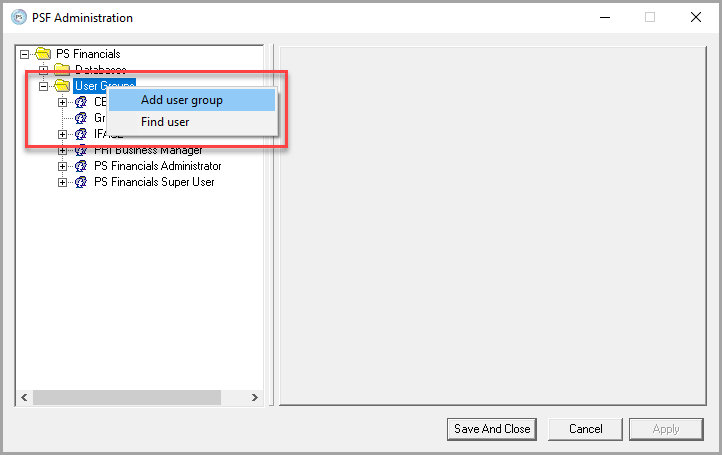Click the PS Financials root folder icon
This screenshot has height=455, width=722.
tap(43, 53)
